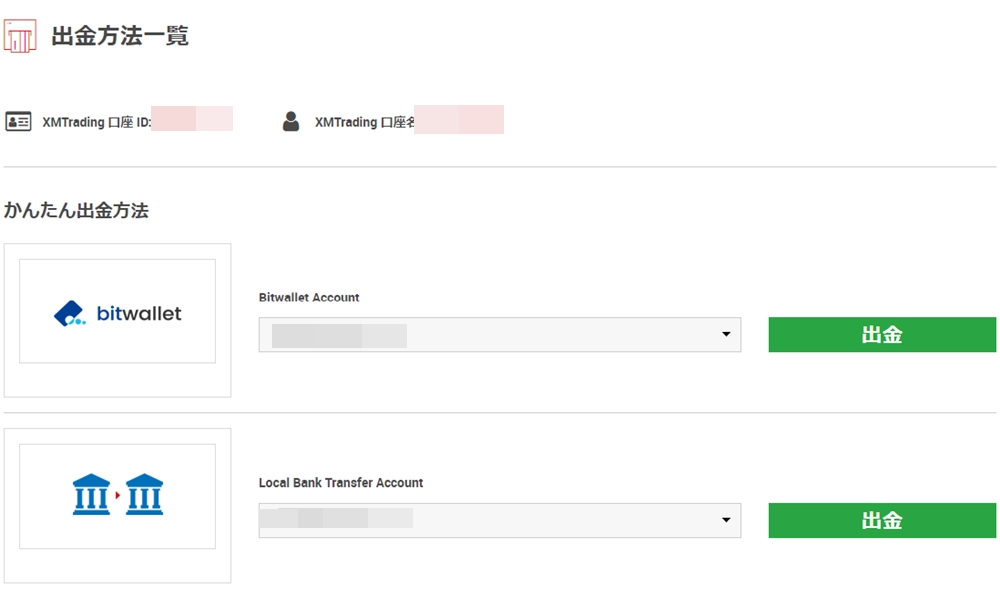
Task: Click the XMTrading 口座名 label
Action: [x=364, y=122]
